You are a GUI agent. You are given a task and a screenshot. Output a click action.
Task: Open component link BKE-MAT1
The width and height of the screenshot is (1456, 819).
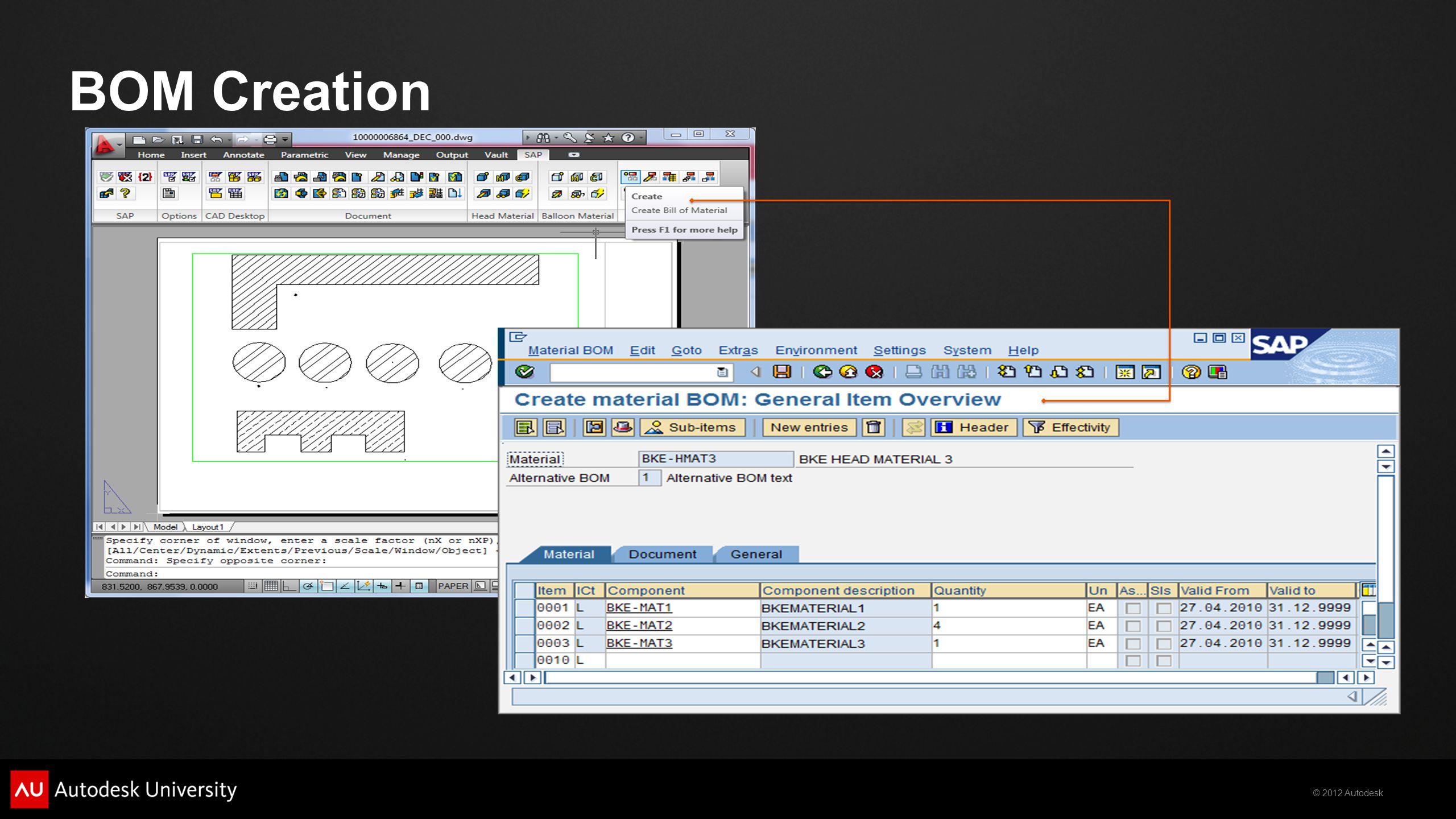pos(639,607)
